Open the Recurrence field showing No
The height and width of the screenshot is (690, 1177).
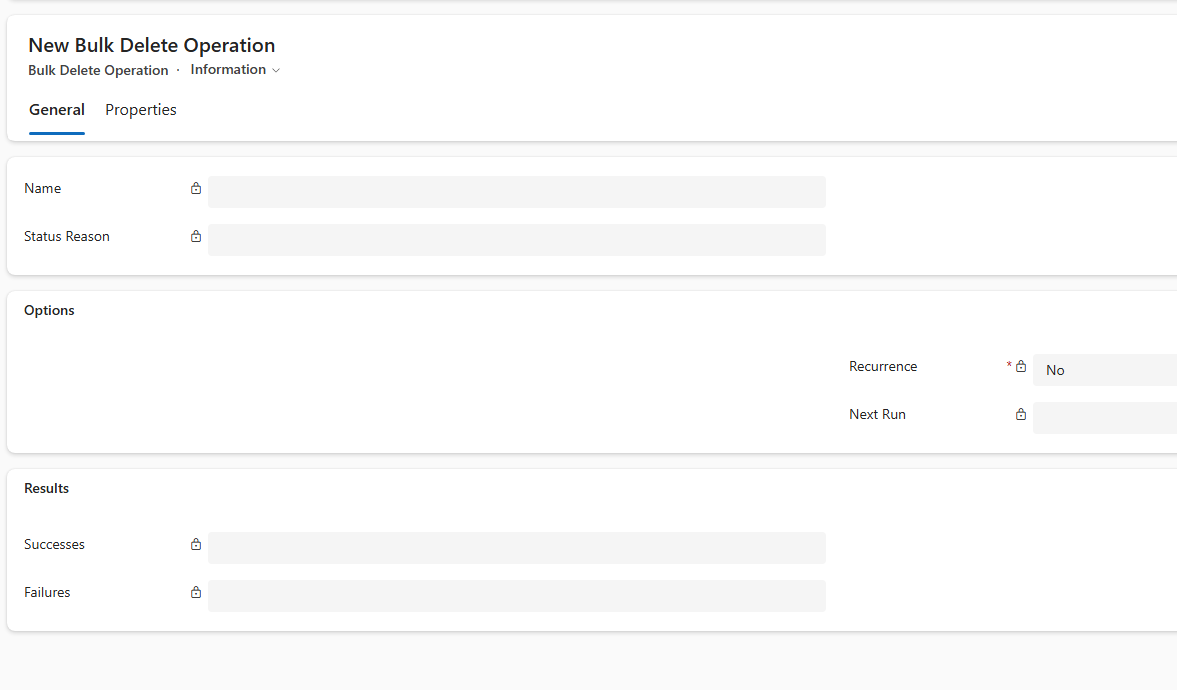(x=1104, y=370)
